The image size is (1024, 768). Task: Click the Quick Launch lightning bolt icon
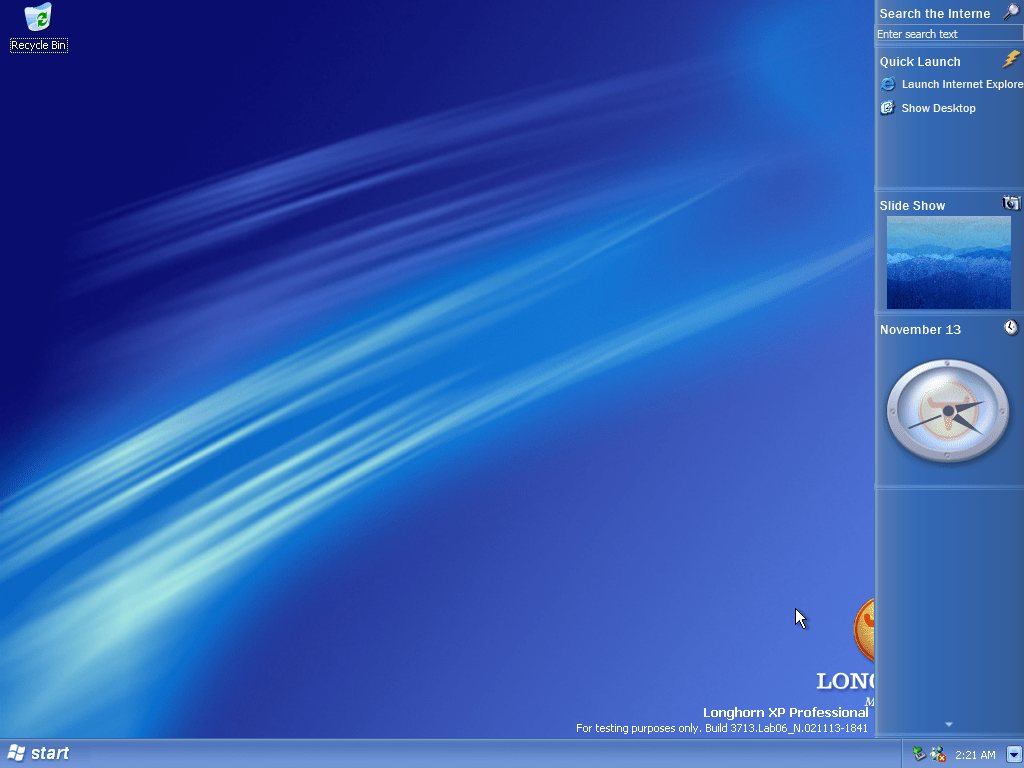(x=1009, y=60)
